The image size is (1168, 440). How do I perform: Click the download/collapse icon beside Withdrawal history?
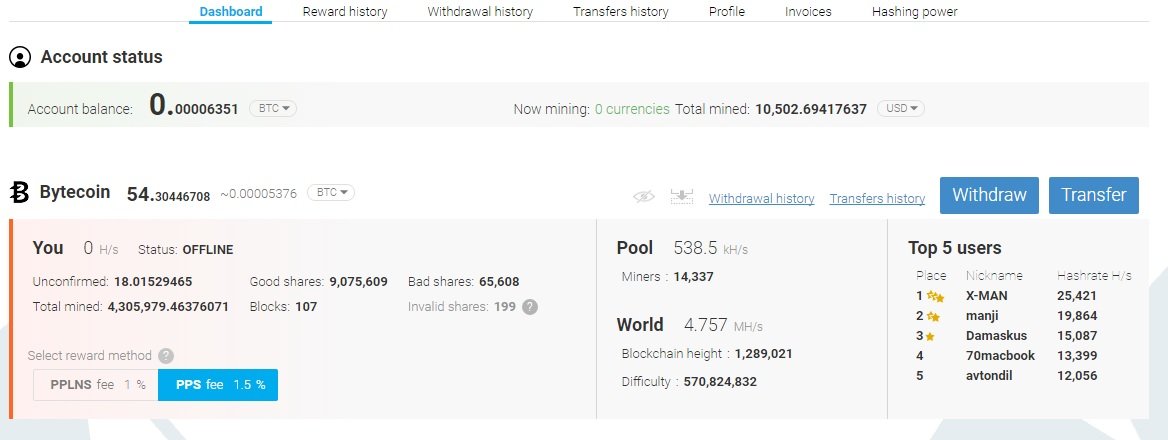tap(682, 196)
